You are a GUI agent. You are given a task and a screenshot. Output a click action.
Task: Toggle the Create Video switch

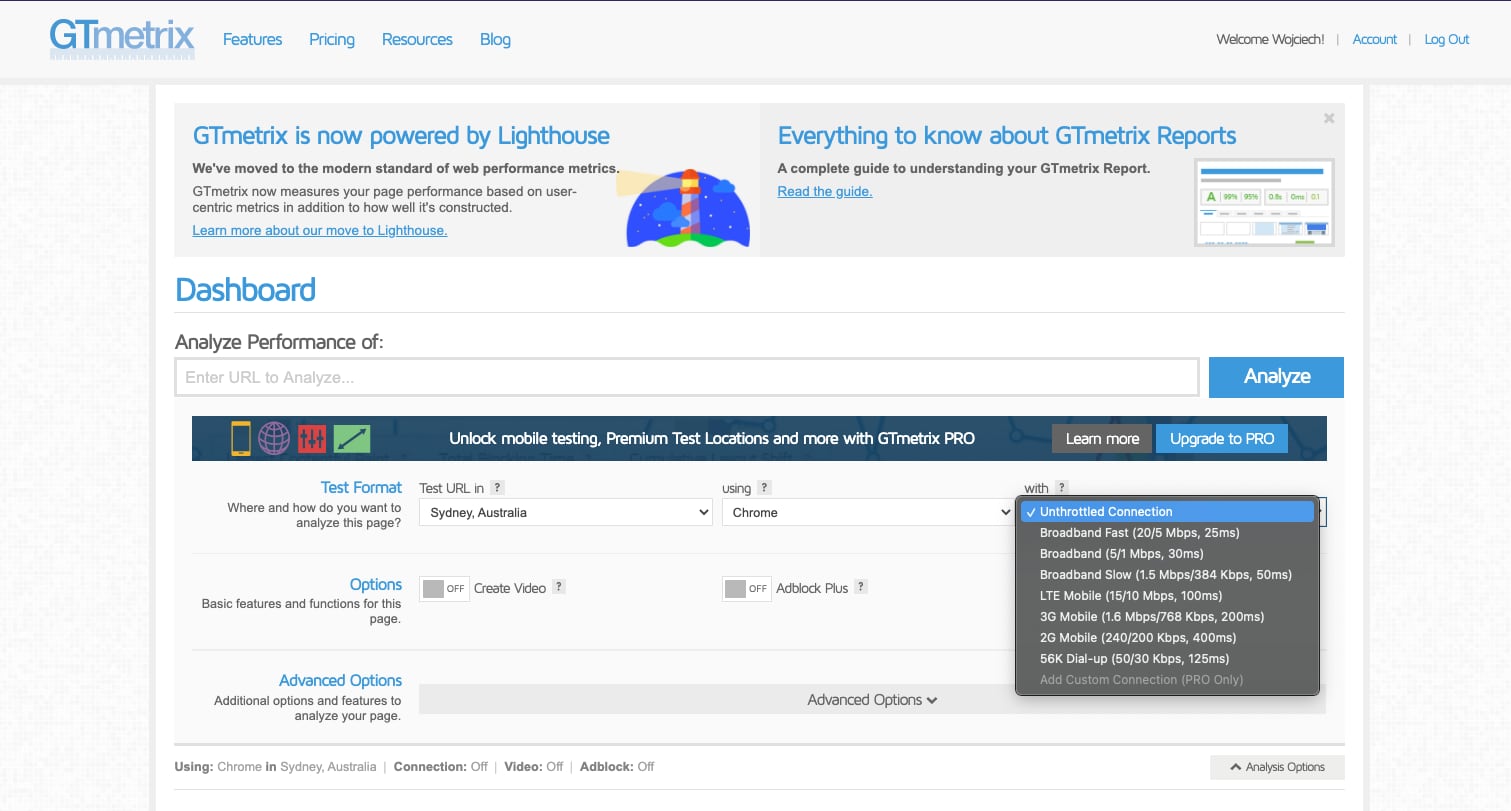(444, 589)
